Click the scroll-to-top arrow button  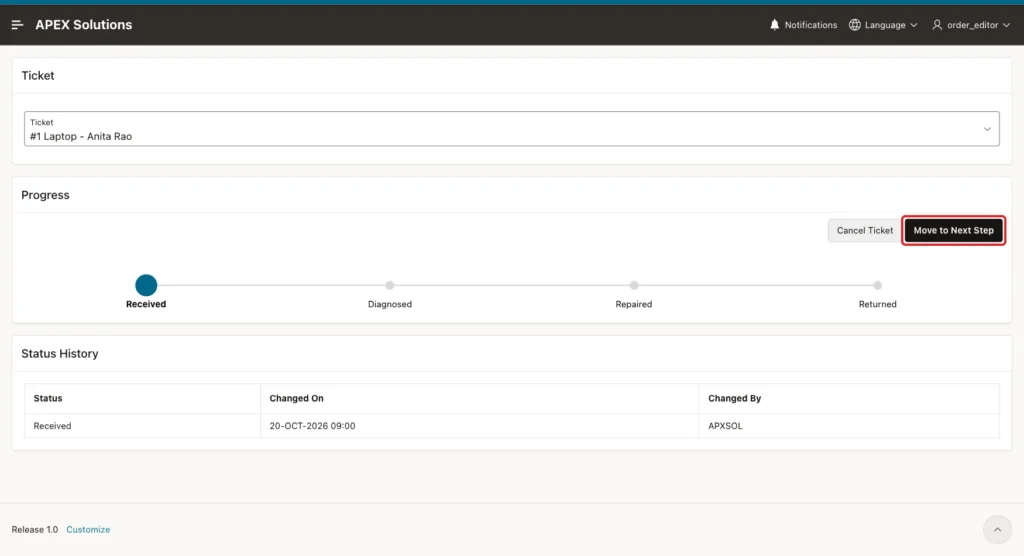click(997, 529)
